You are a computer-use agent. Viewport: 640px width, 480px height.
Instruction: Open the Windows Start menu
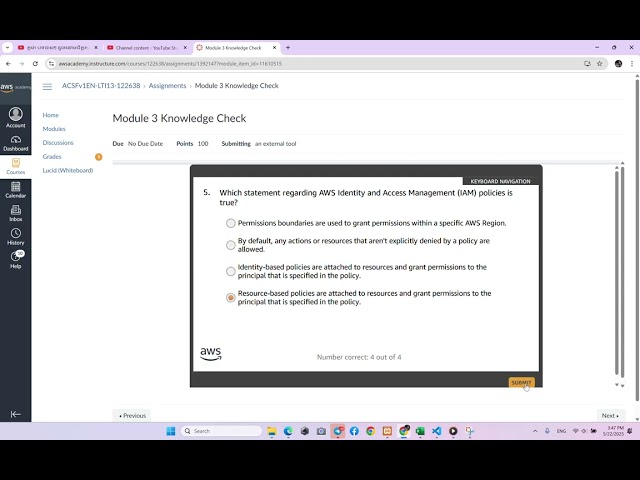click(171, 431)
